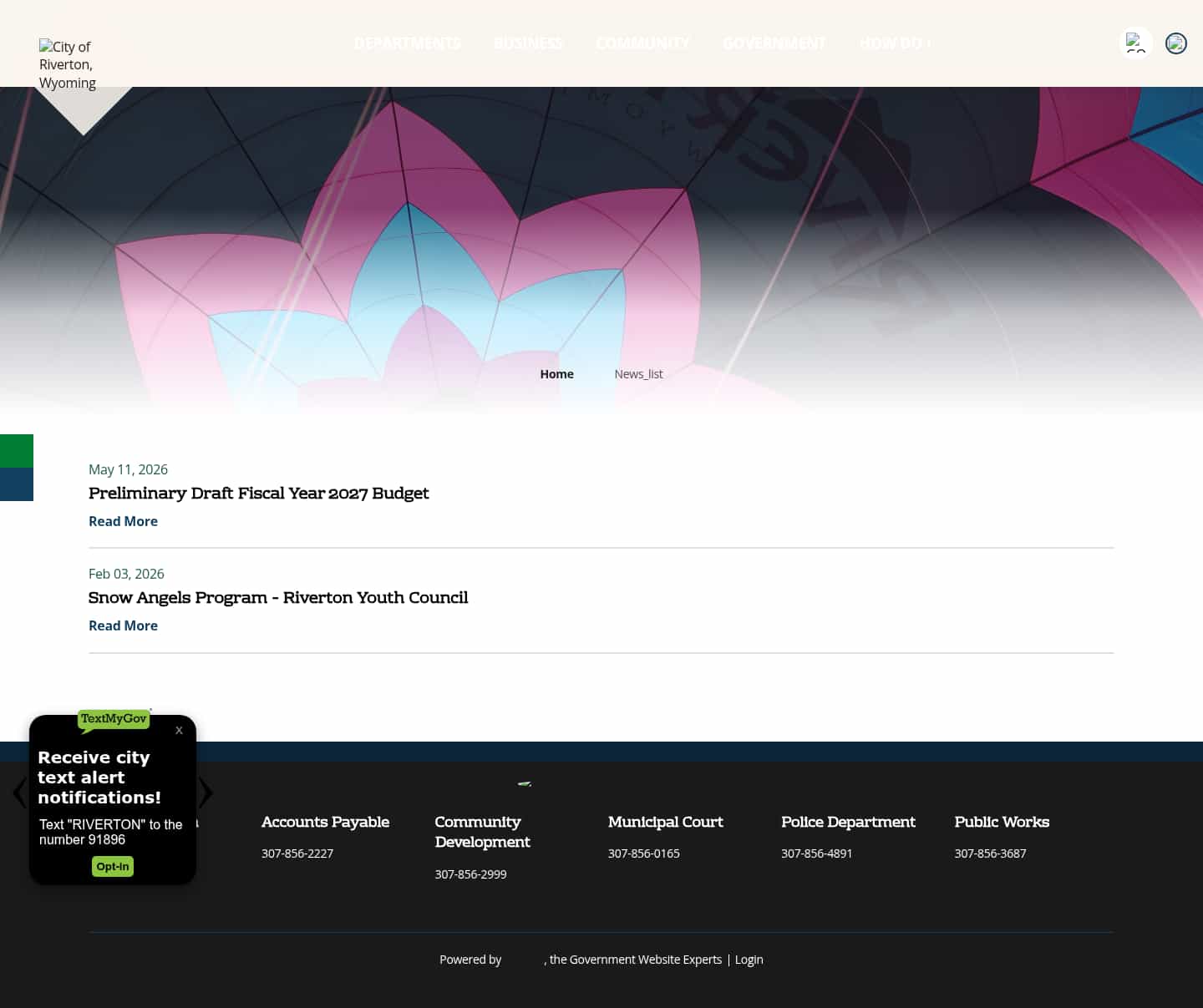This screenshot has width=1203, height=1008.
Task: Open the search icon in the header
Action: coord(1135,43)
